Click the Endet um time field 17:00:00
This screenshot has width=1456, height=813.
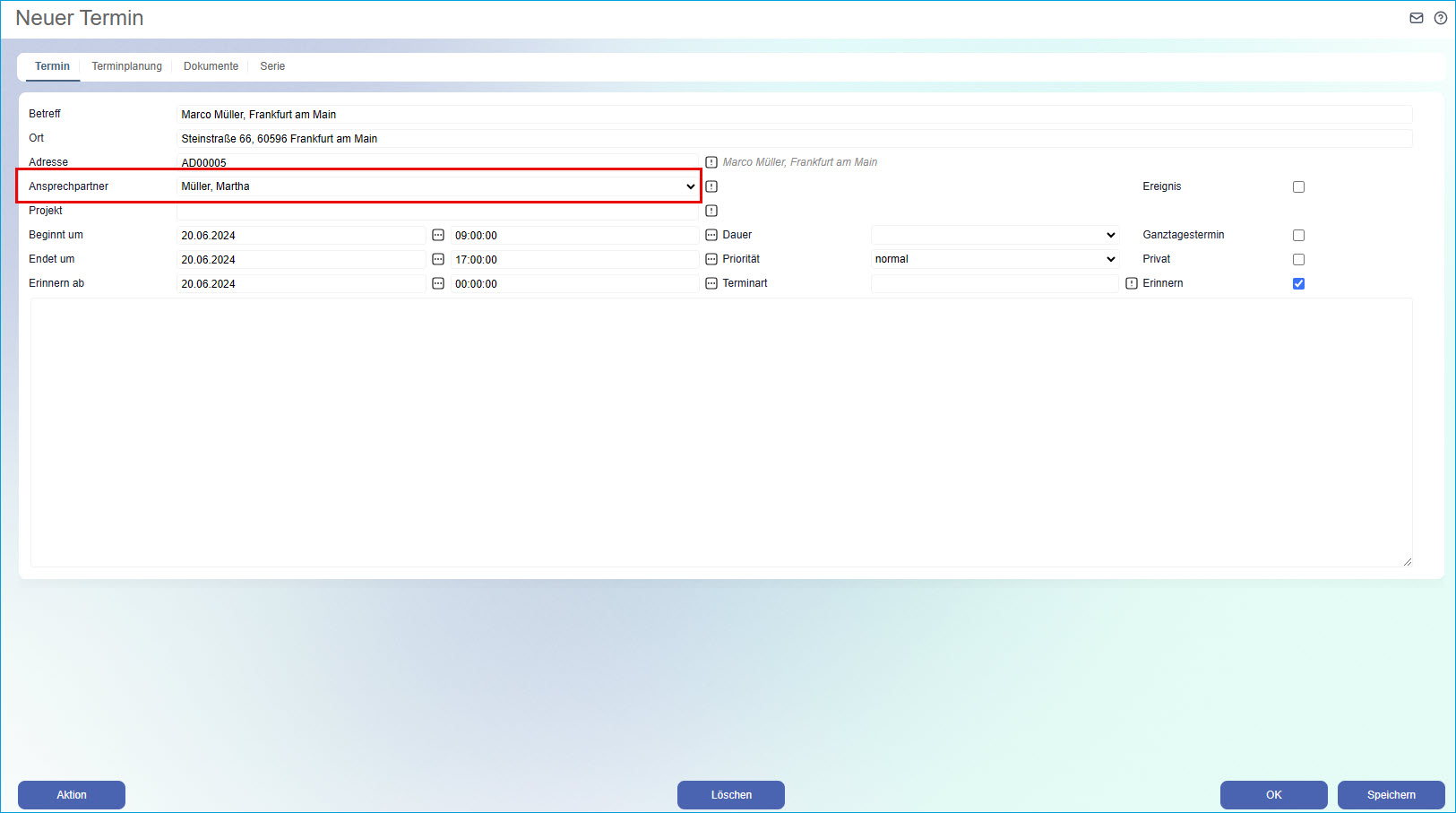click(574, 259)
